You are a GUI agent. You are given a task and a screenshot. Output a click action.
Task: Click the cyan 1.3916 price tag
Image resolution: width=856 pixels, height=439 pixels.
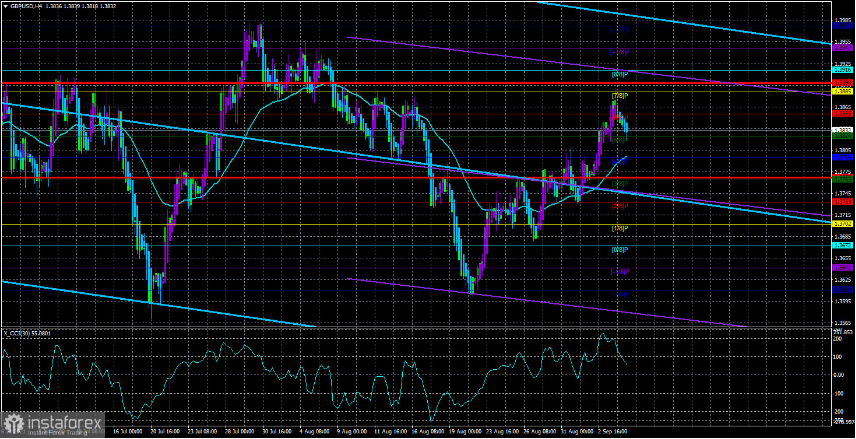pyautogui.click(x=842, y=70)
